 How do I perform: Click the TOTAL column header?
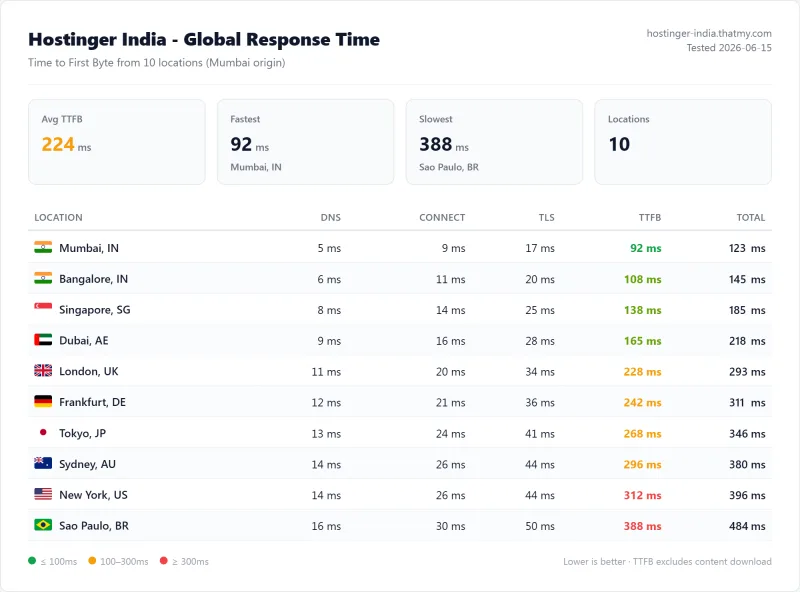751,217
